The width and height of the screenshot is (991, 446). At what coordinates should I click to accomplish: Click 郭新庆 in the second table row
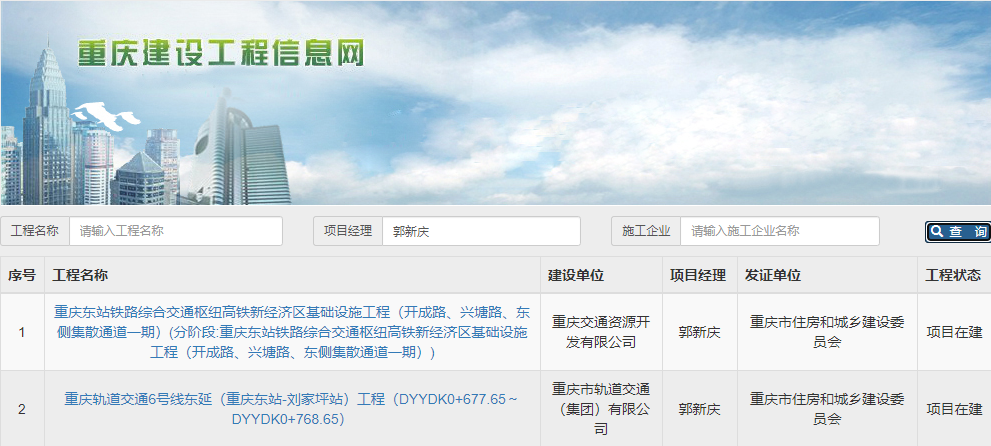(699, 409)
